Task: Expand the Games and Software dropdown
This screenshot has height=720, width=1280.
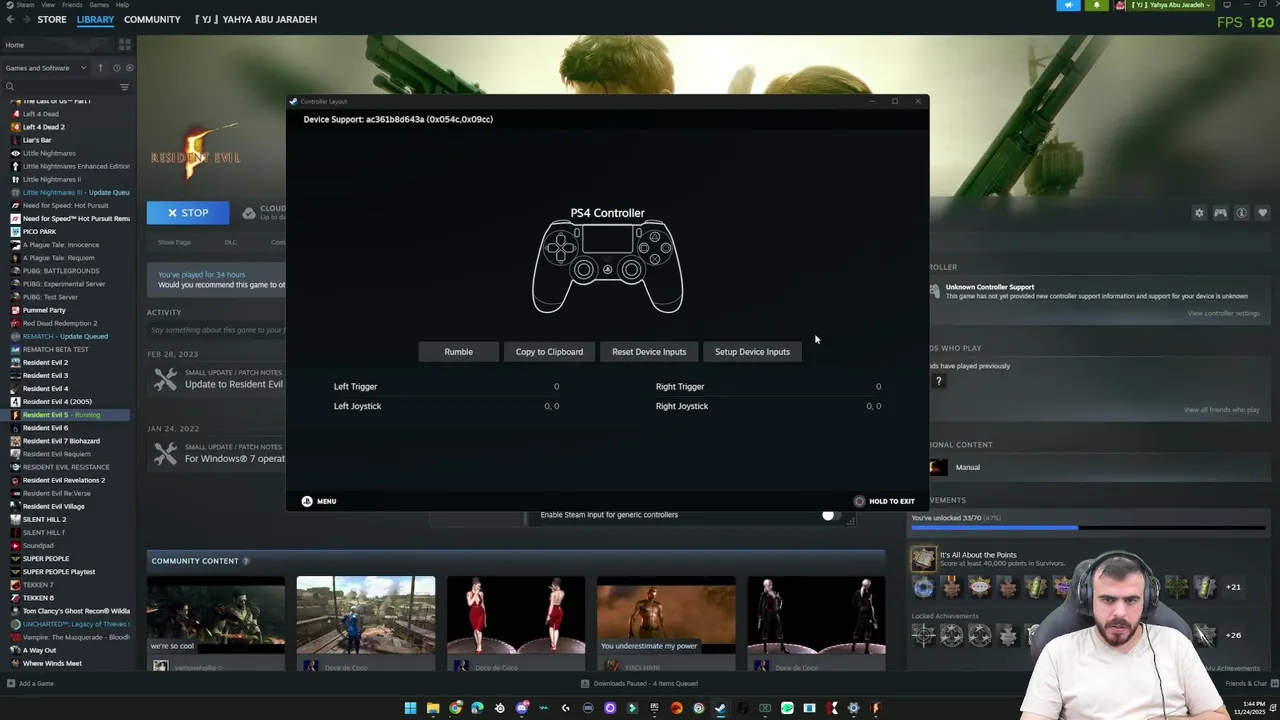Action: (x=45, y=68)
